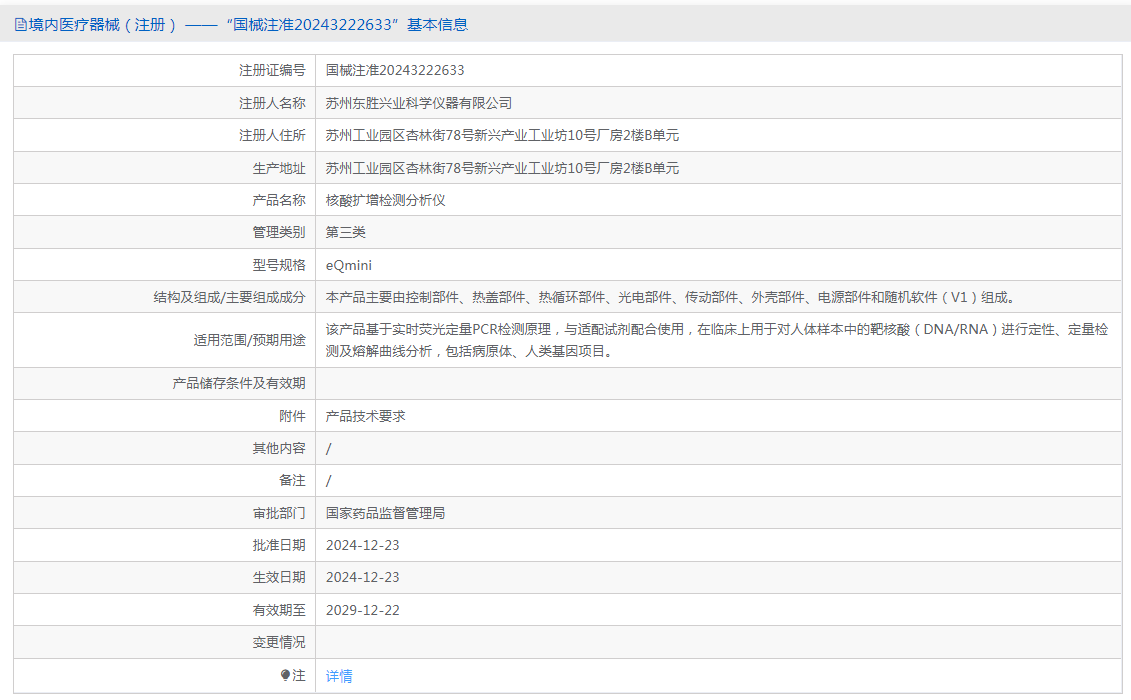Select model value eQmini
1131x700 pixels.
tap(348, 265)
